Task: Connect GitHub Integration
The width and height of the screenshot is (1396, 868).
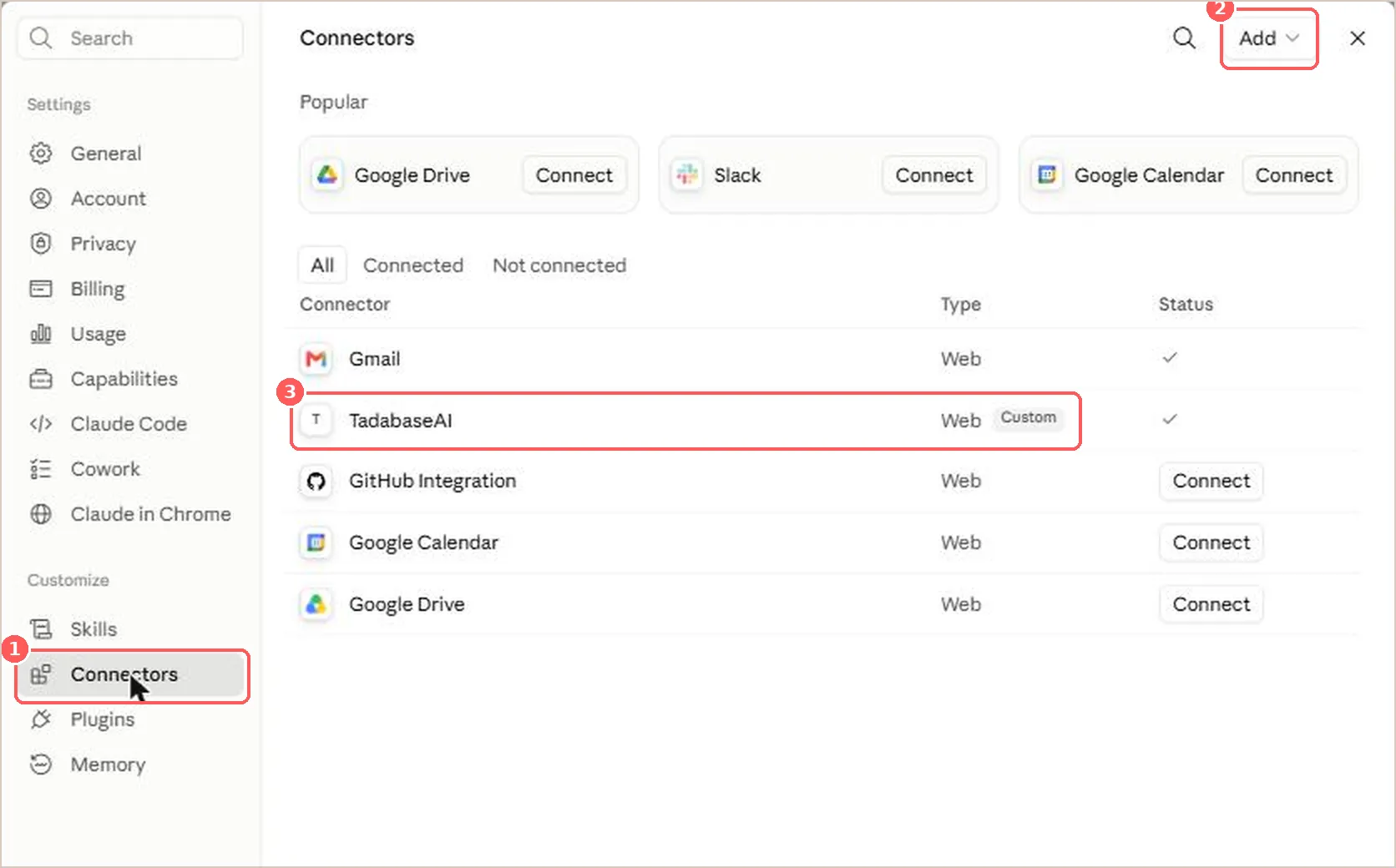Action: 1211,481
